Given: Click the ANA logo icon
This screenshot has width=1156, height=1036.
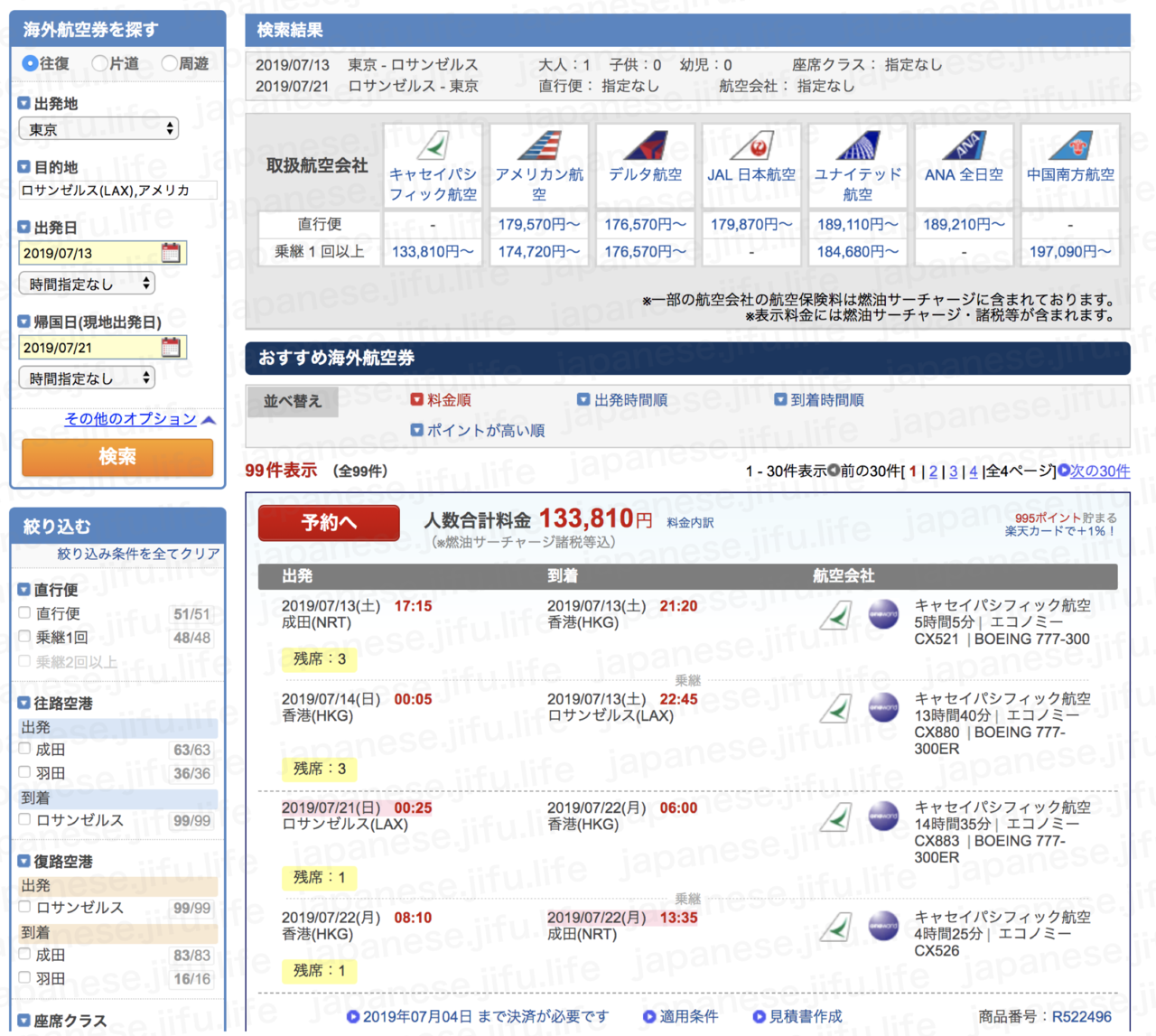Looking at the screenshot, I should 964,145.
